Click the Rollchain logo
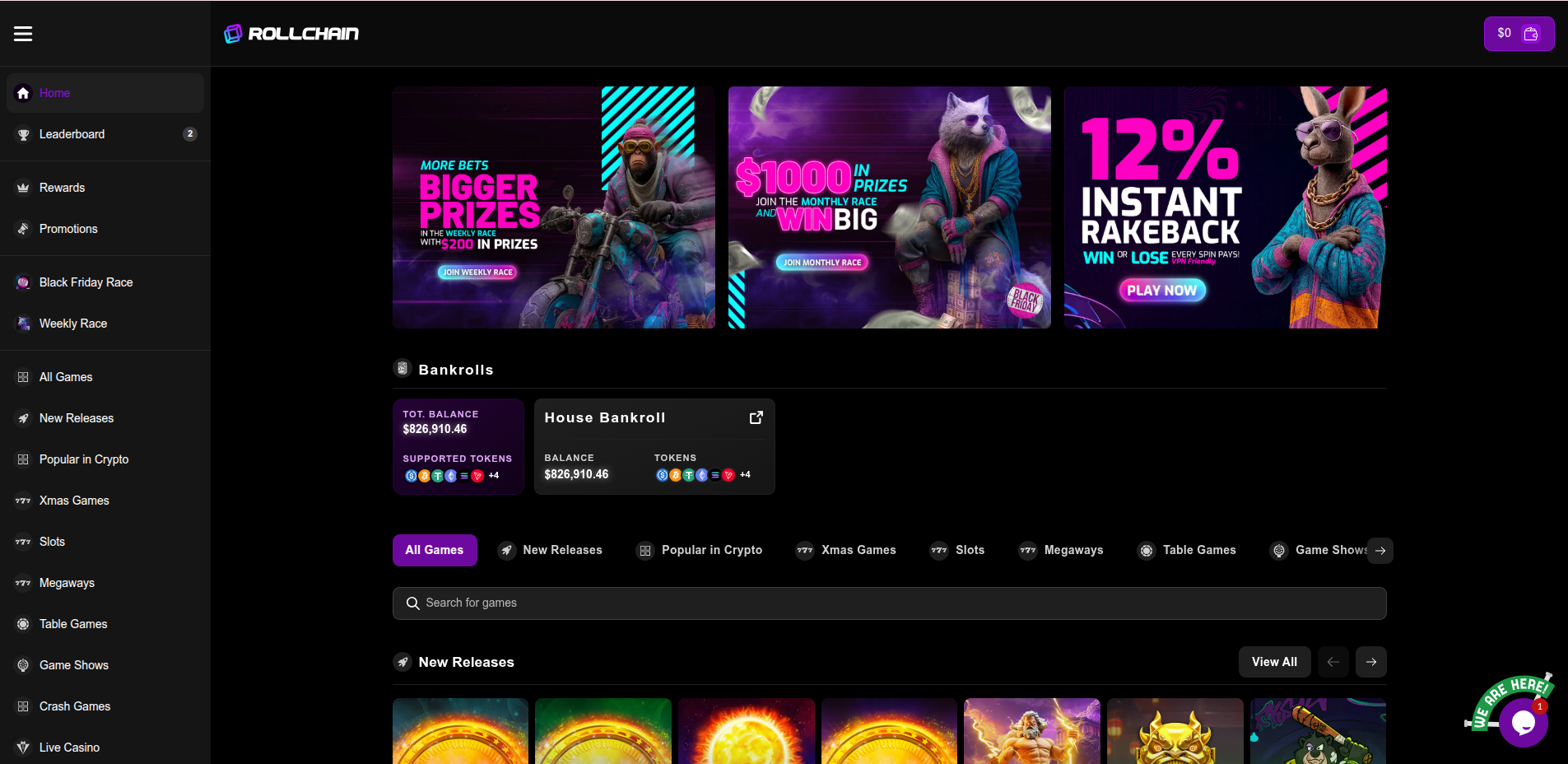 291,34
